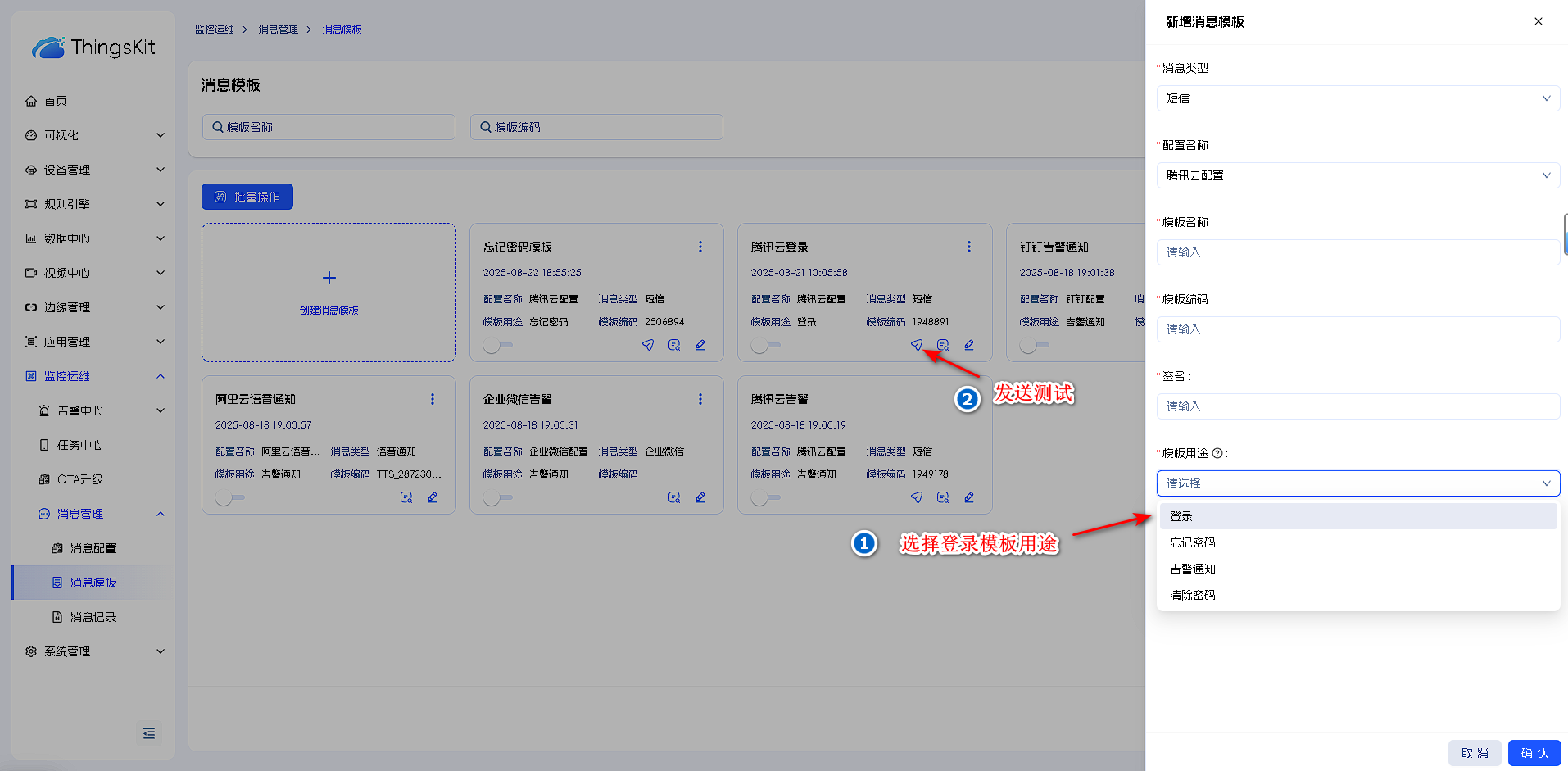The width and height of the screenshot is (1568, 771).
Task: Open the 消息类型 dropdown showing 短信
Action: coord(1357,98)
